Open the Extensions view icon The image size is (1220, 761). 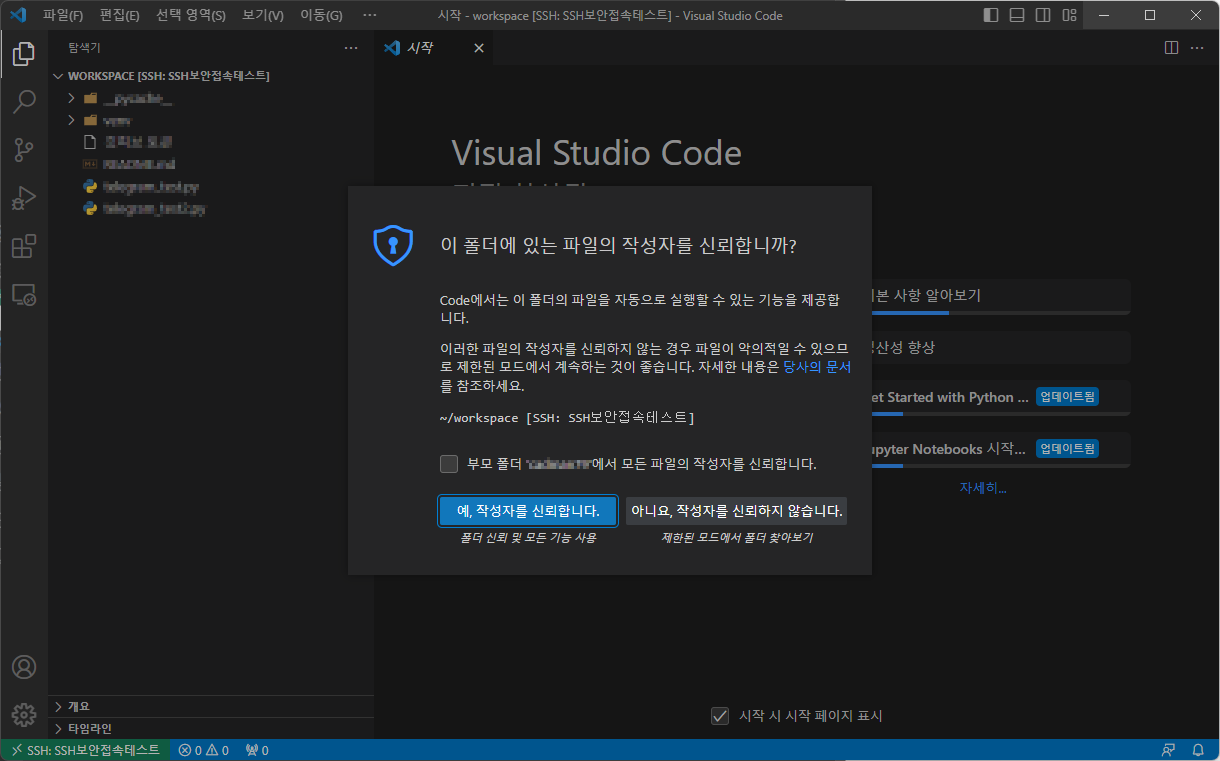coord(24,246)
